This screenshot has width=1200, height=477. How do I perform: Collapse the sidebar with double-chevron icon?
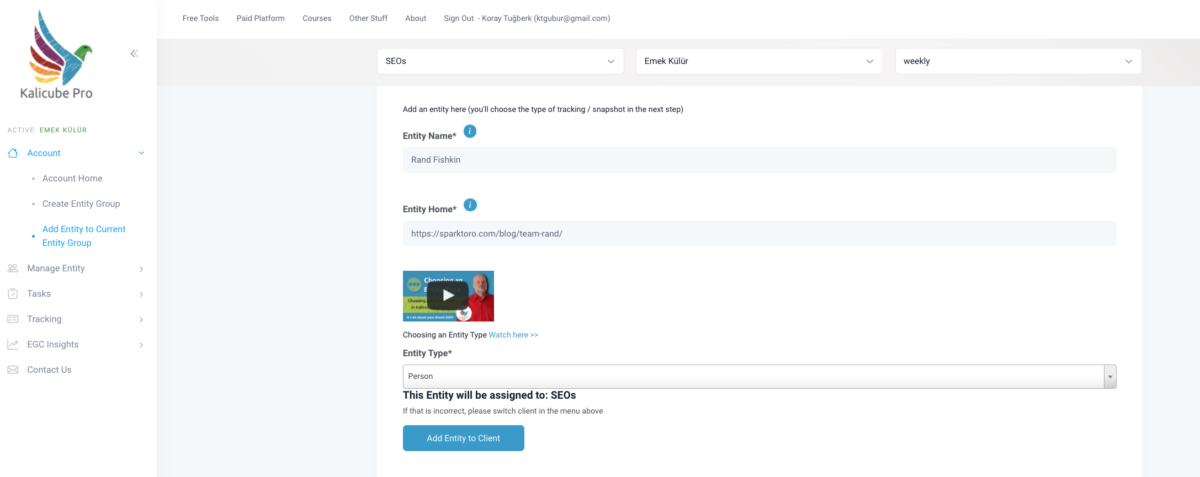click(134, 53)
